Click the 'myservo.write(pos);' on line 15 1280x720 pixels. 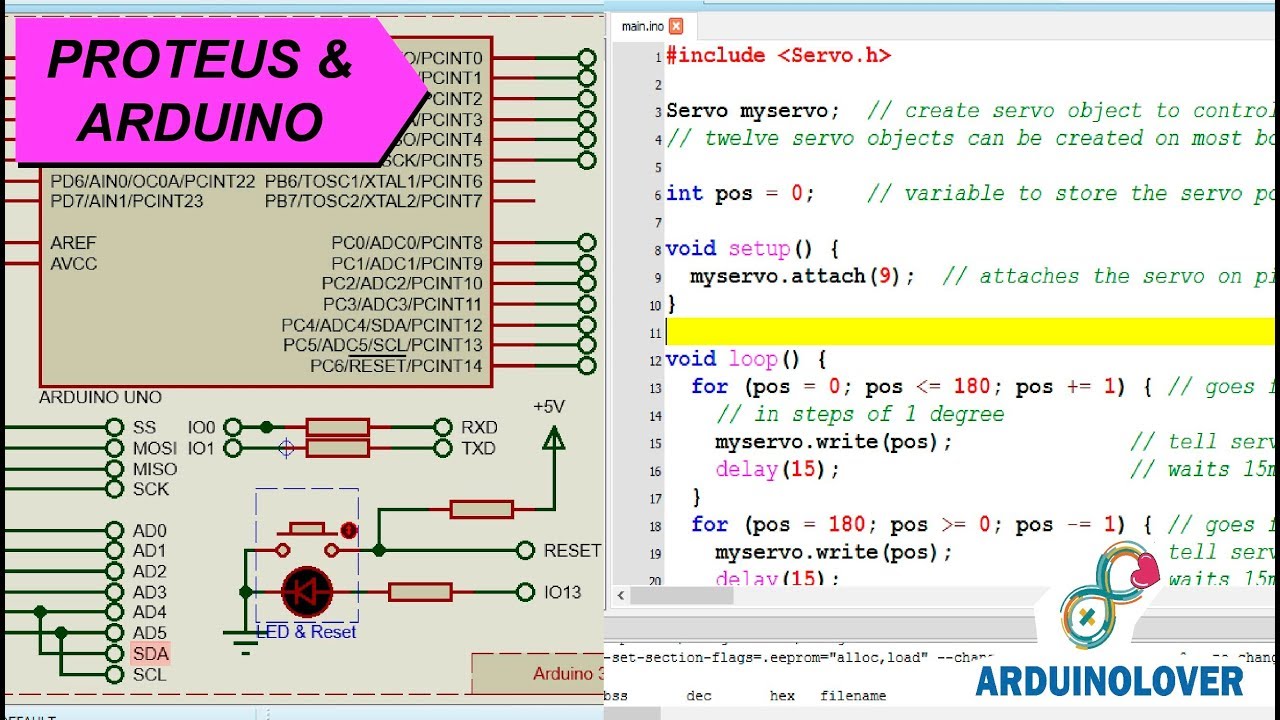pyautogui.click(x=834, y=442)
